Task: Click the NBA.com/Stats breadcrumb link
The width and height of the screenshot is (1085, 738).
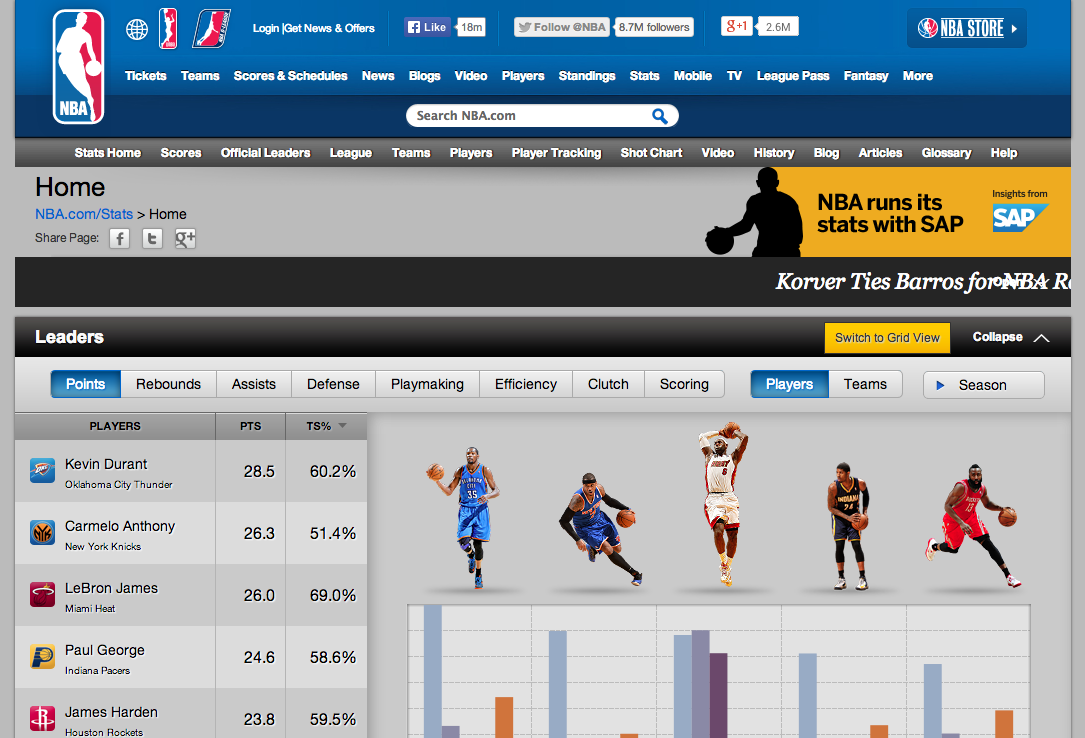Action: (x=84, y=214)
